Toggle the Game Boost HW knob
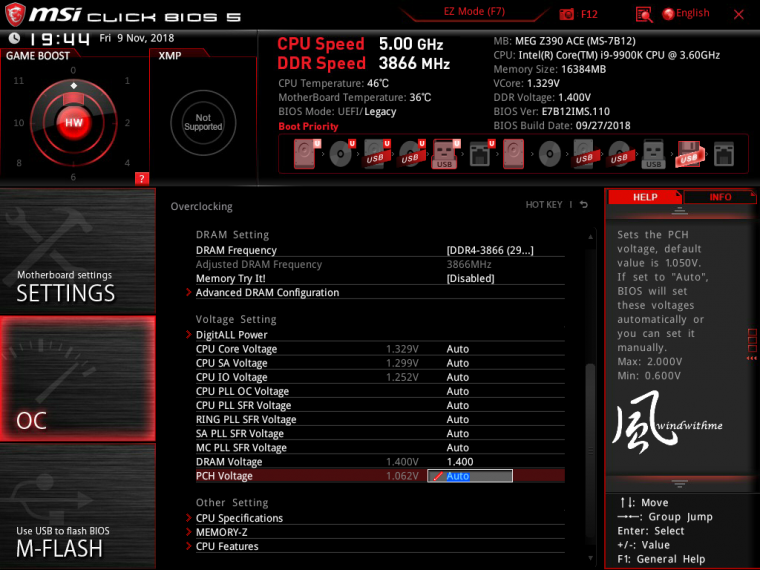Image resolution: width=760 pixels, height=570 pixels. click(74, 123)
